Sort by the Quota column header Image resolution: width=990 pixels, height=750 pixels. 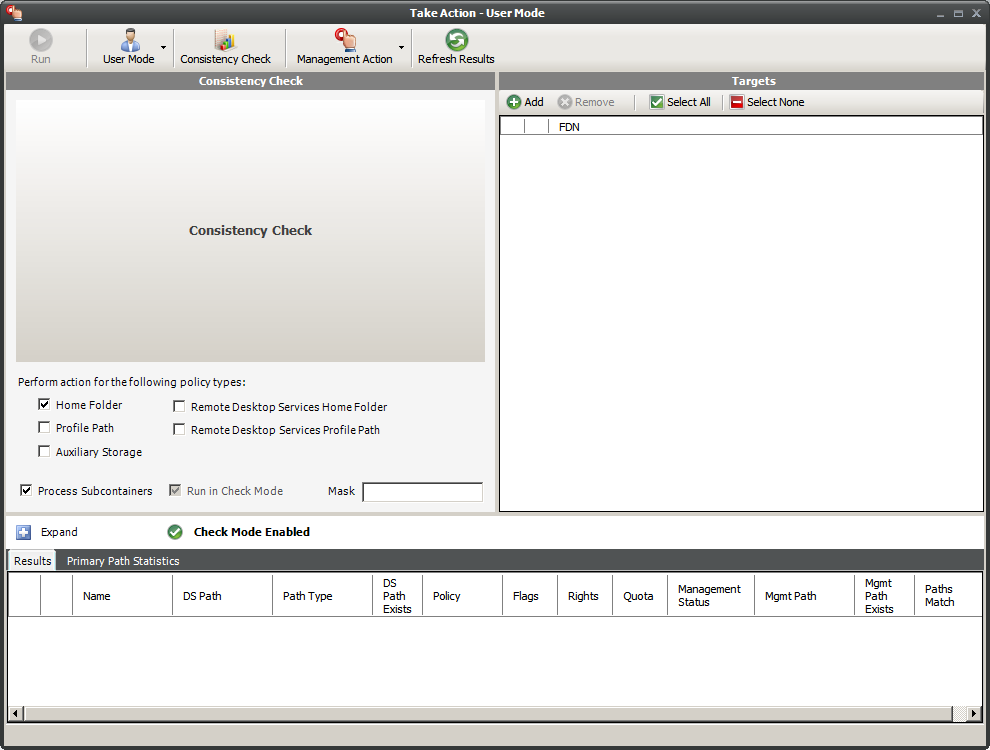pyautogui.click(x=640, y=596)
